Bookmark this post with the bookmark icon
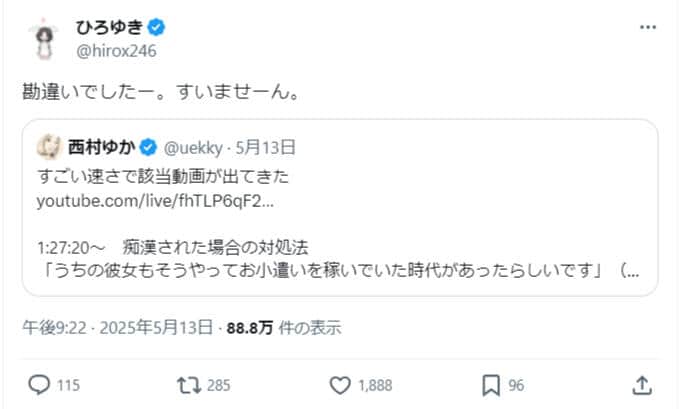Screen dimensions: 679x409 pos(491,384)
